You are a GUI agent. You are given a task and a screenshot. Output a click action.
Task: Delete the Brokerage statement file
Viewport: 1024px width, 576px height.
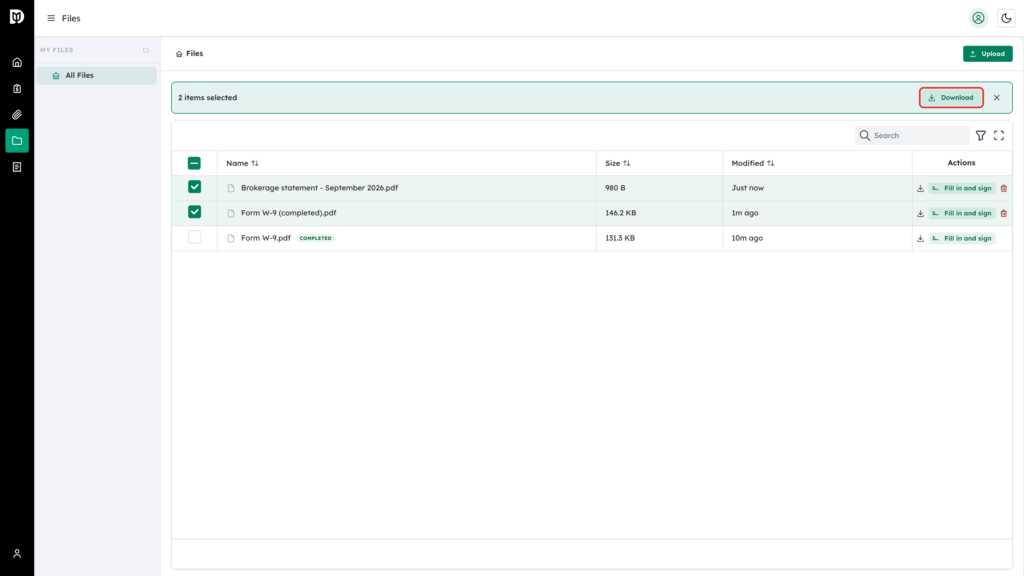1004,188
